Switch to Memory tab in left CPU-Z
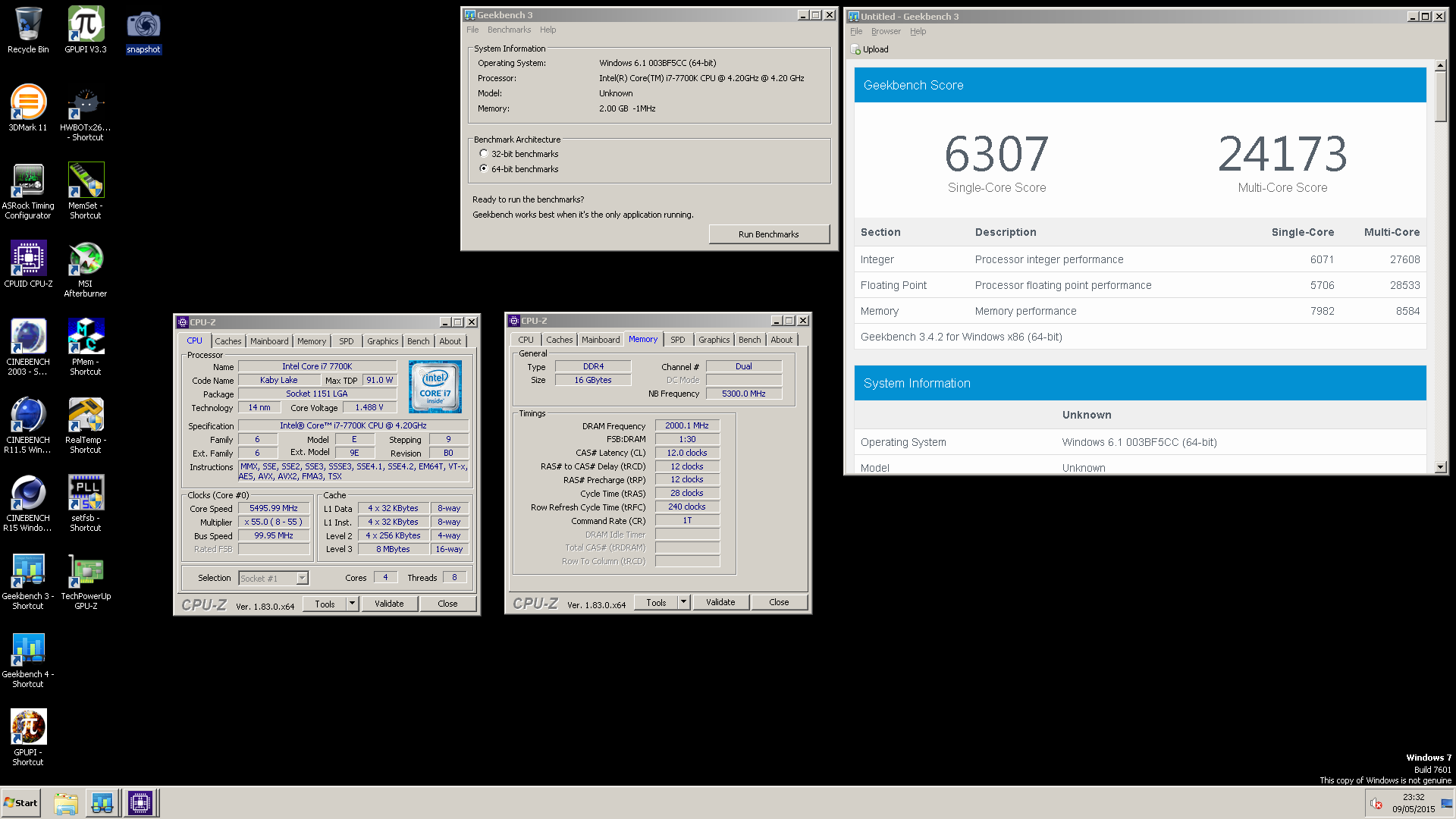Image resolution: width=1456 pixels, height=819 pixels. click(312, 341)
